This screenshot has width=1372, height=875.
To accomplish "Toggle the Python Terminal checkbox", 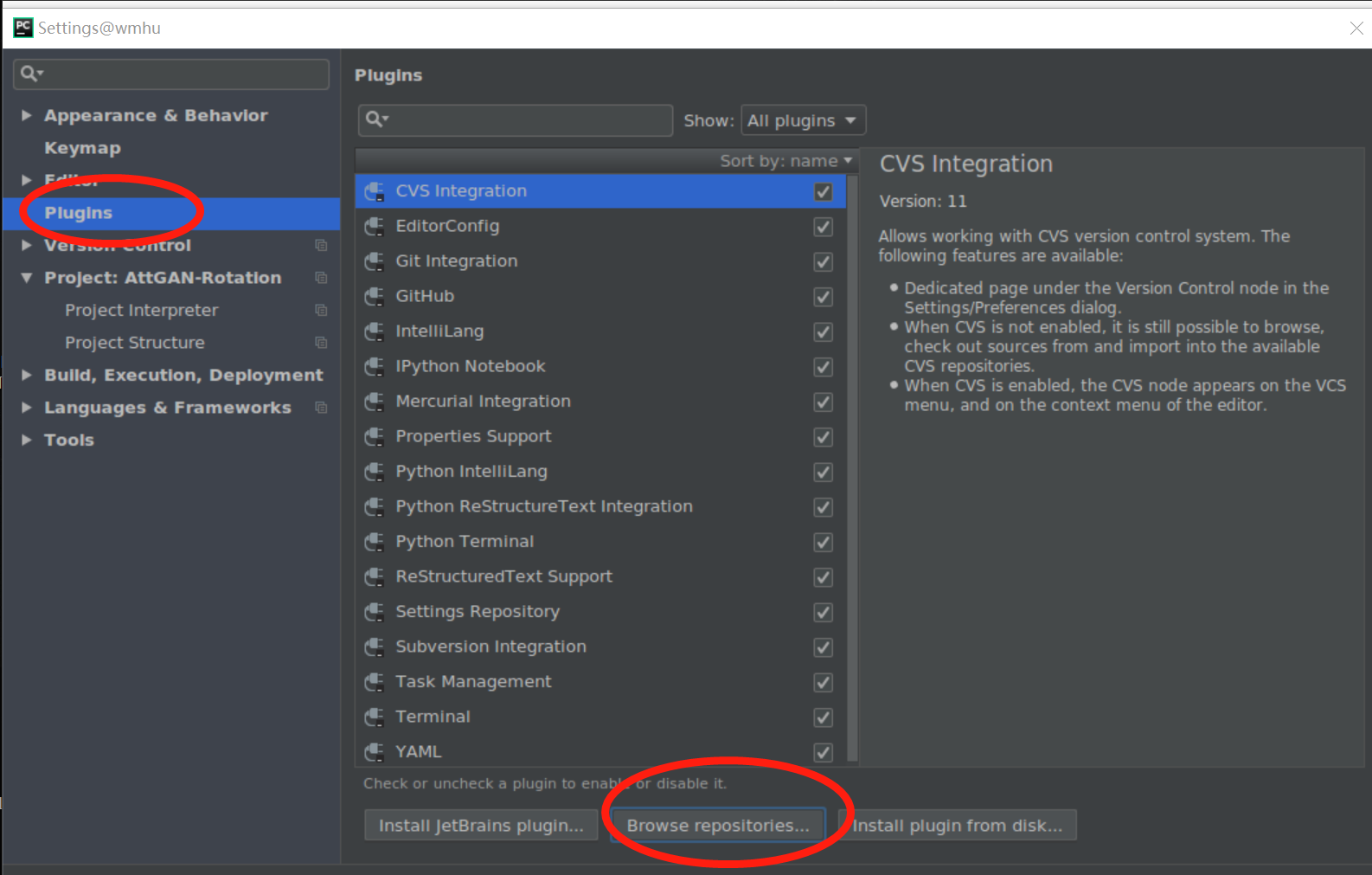I will (x=824, y=543).
